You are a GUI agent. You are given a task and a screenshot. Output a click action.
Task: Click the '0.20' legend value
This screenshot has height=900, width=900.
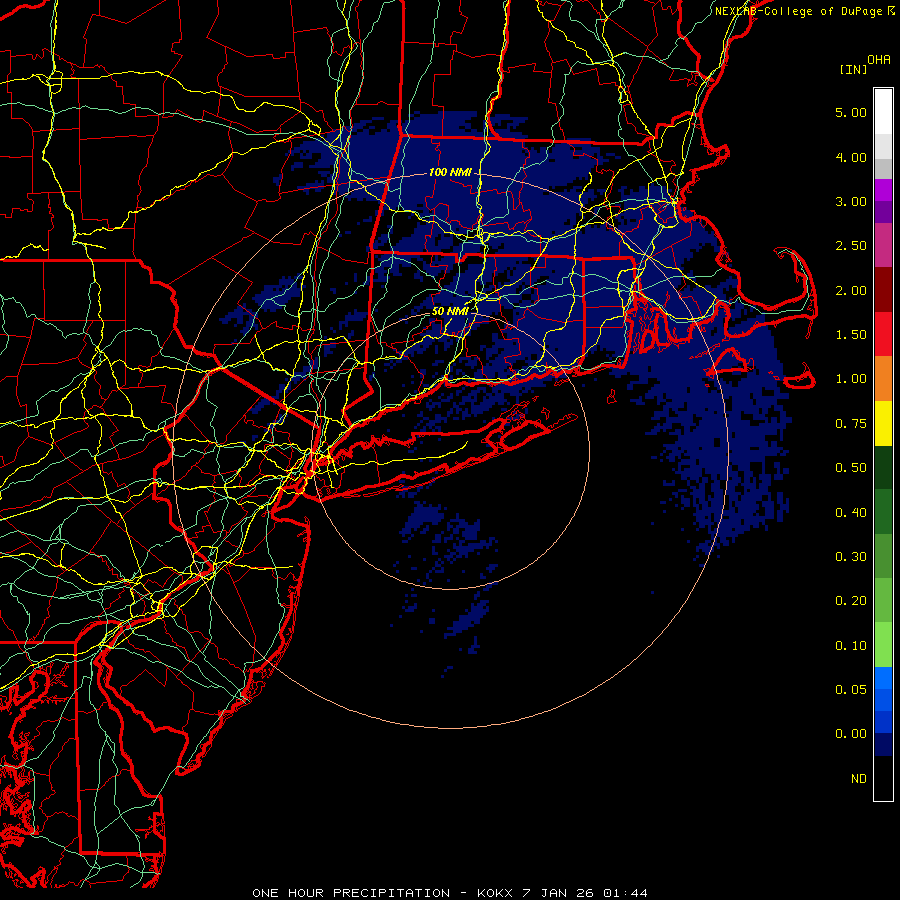point(851,601)
